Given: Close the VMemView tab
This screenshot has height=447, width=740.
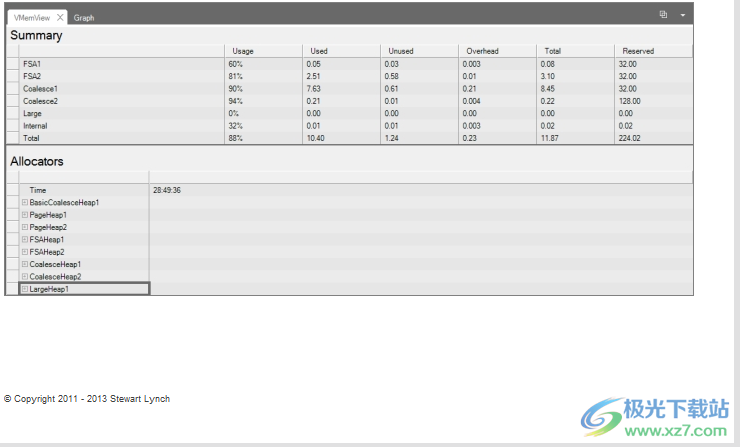Looking at the screenshot, I should [60, 18].
